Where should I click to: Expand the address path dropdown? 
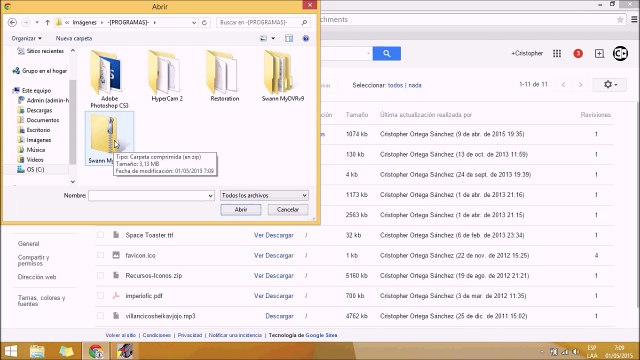click(194, 22)
